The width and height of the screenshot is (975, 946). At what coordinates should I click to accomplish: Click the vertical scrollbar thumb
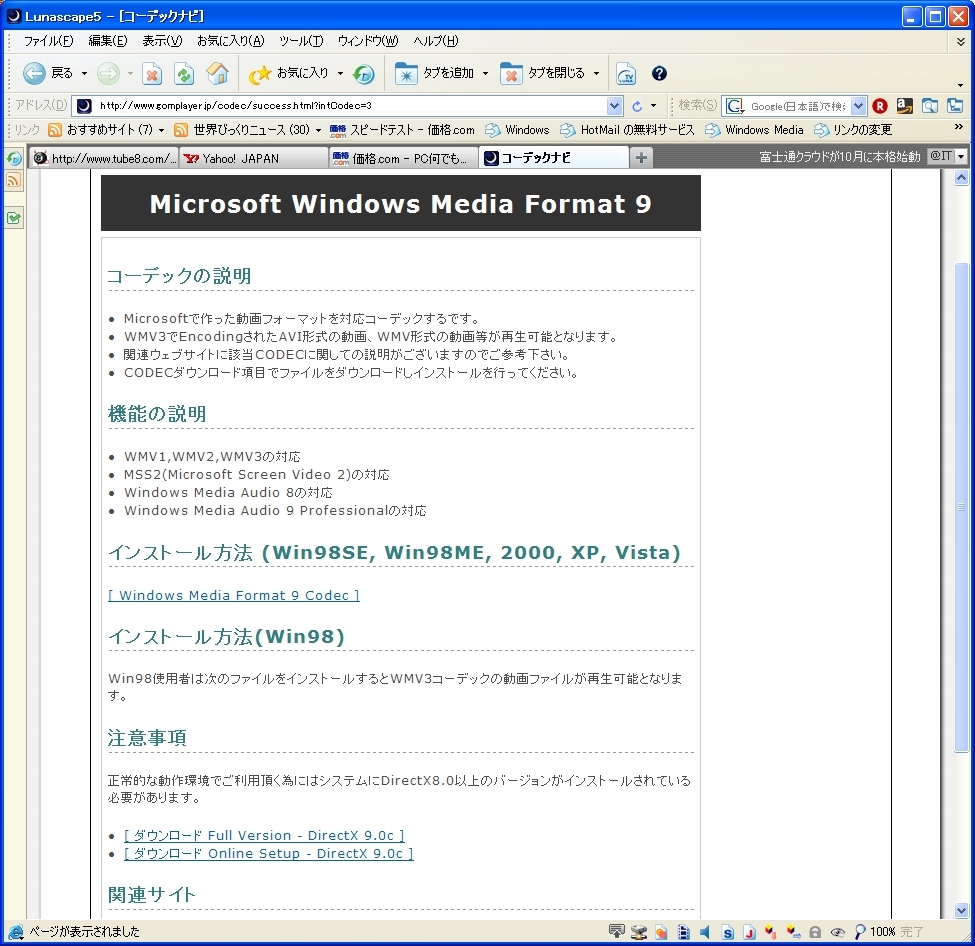[x=961, y=507]
